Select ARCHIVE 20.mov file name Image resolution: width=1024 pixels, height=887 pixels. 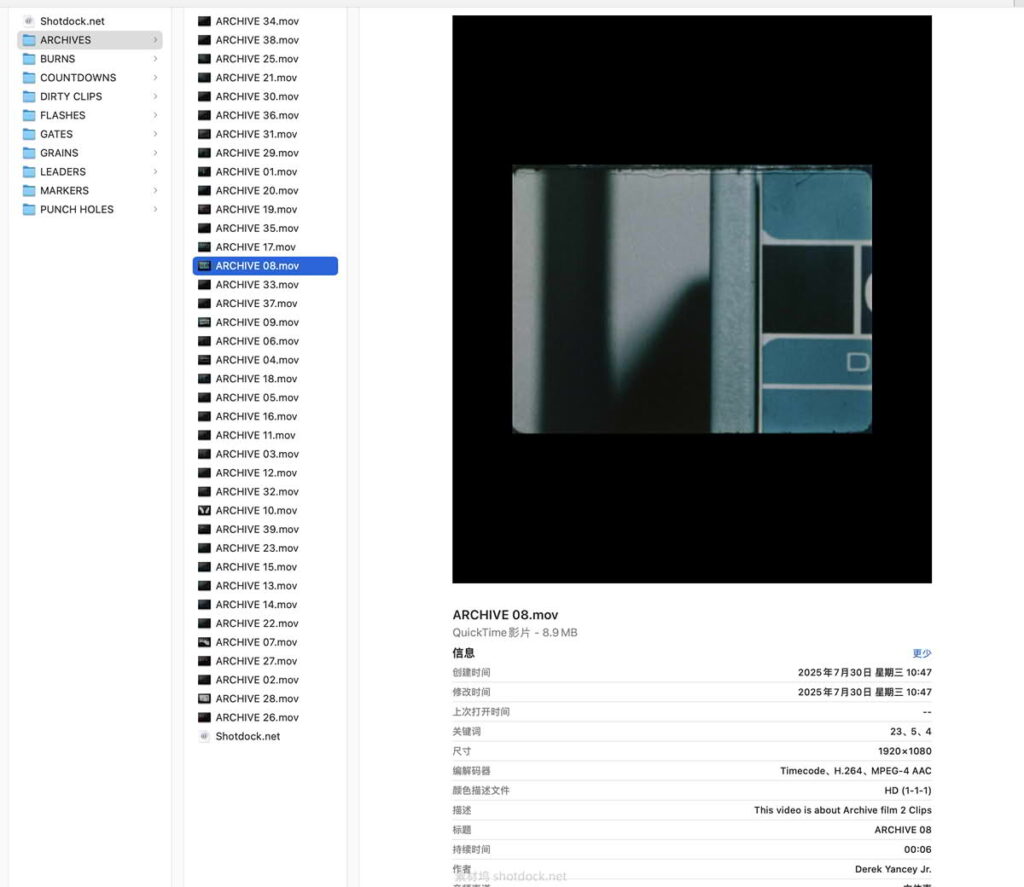point(257,191)
